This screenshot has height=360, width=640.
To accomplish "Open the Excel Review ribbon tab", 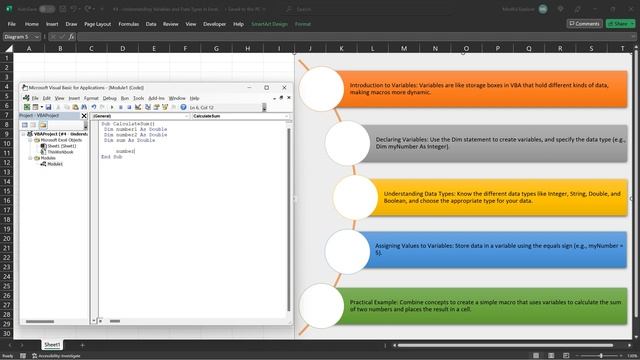I will 171,24.
